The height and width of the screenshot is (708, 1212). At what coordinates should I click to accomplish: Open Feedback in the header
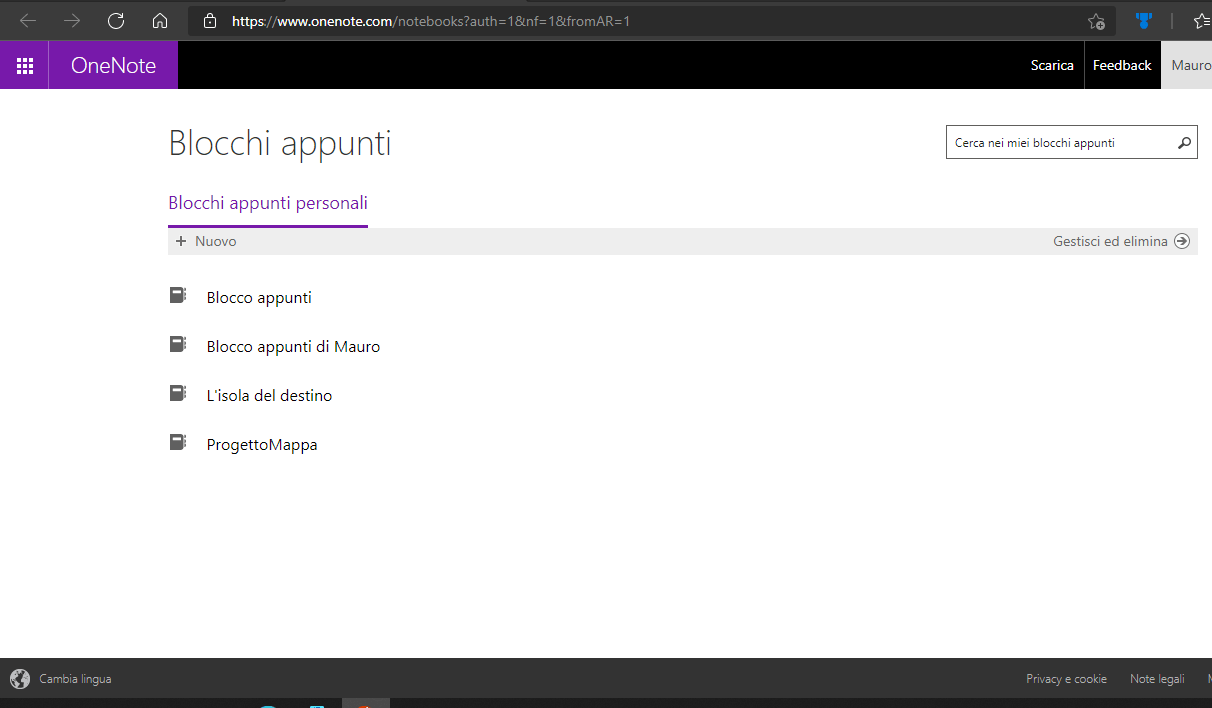(1122, 65)
